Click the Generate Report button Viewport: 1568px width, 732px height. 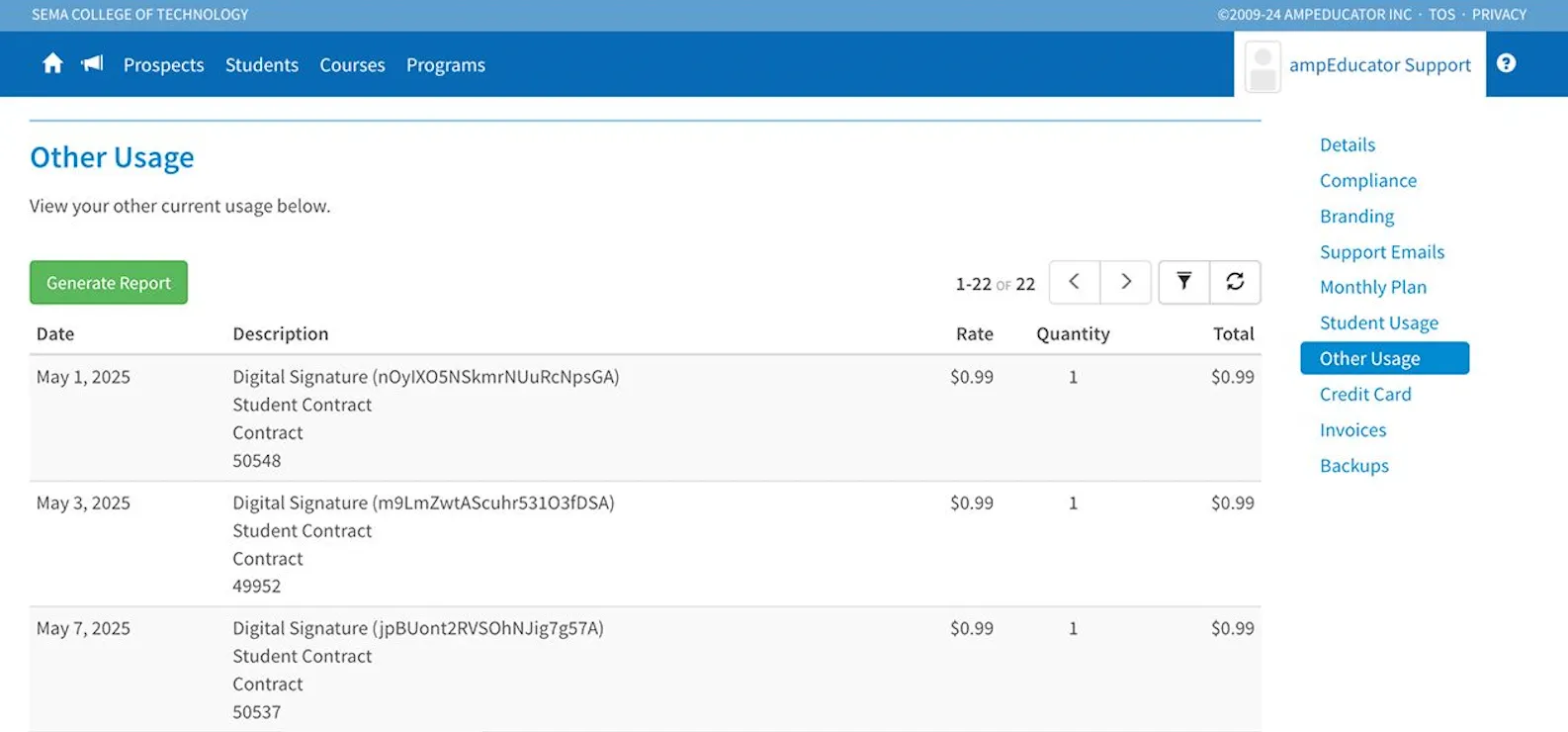coord(109,283)
